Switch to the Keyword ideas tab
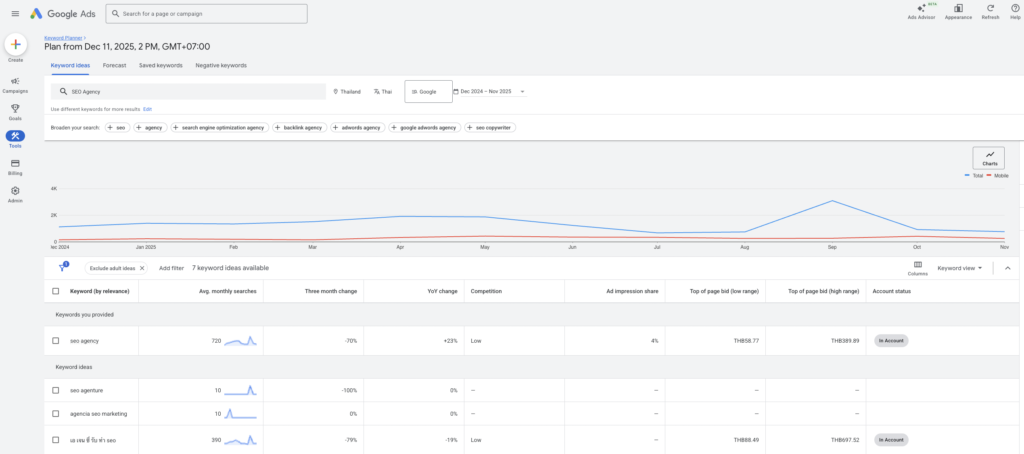The width and height of the screenshot is (1024, 454). [71, 65]
